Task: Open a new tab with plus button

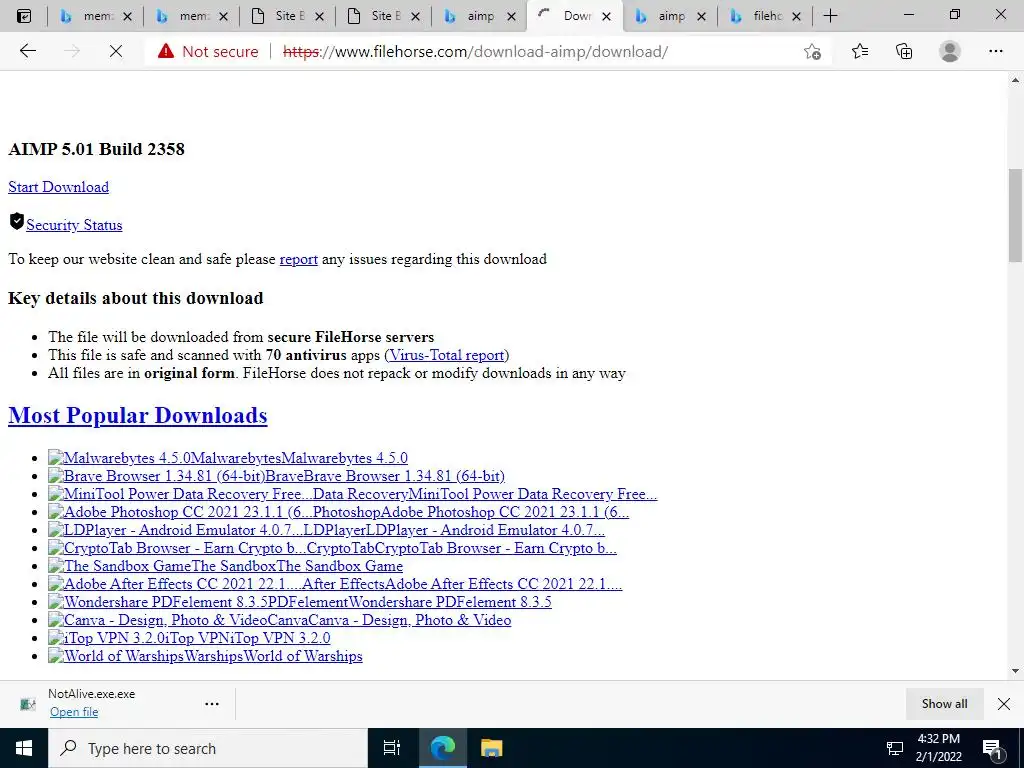Action: [x=830, y=16]
